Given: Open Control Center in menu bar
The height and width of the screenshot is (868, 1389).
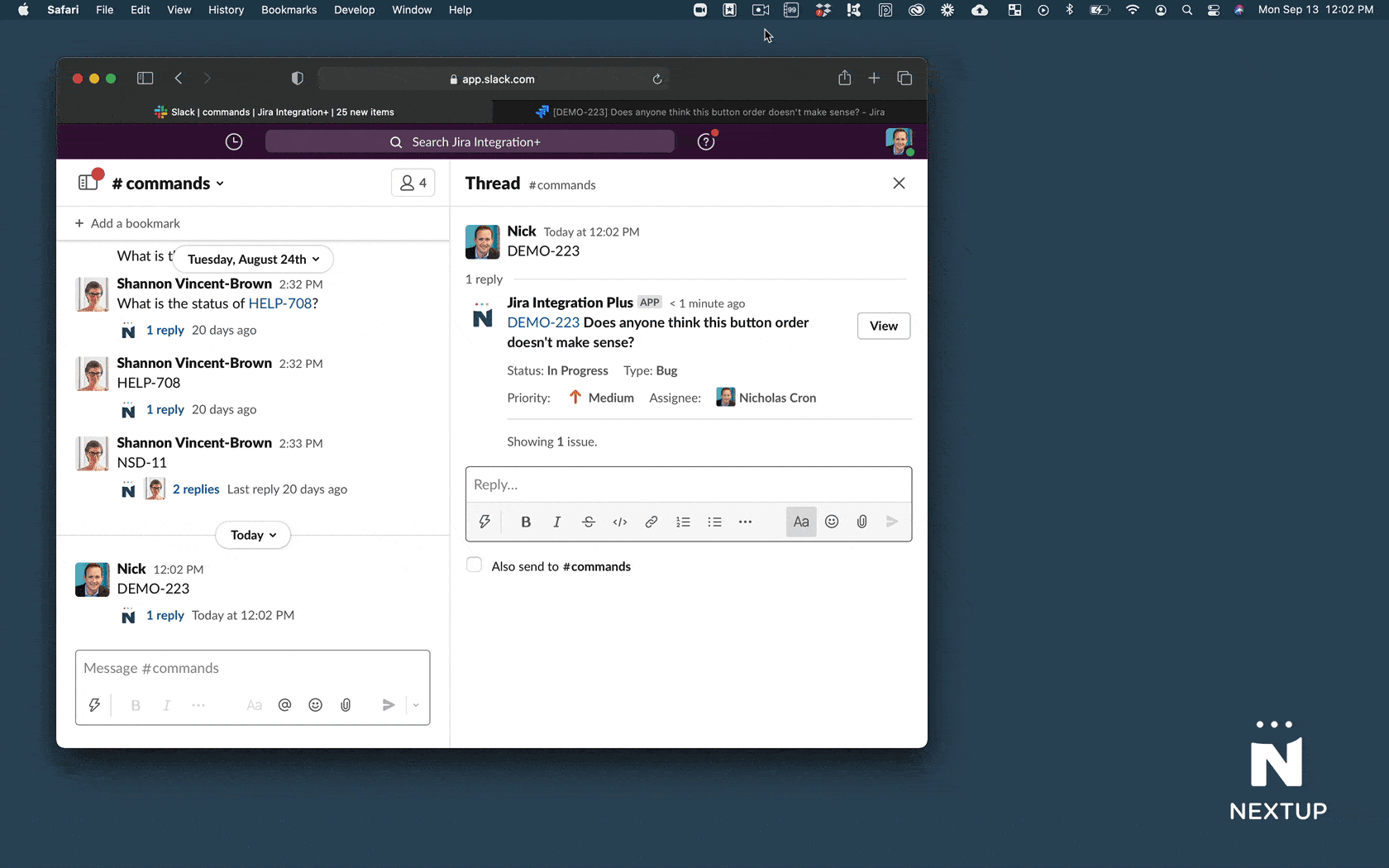Looking at the screenshot, I should click(x=1214, y=10).
